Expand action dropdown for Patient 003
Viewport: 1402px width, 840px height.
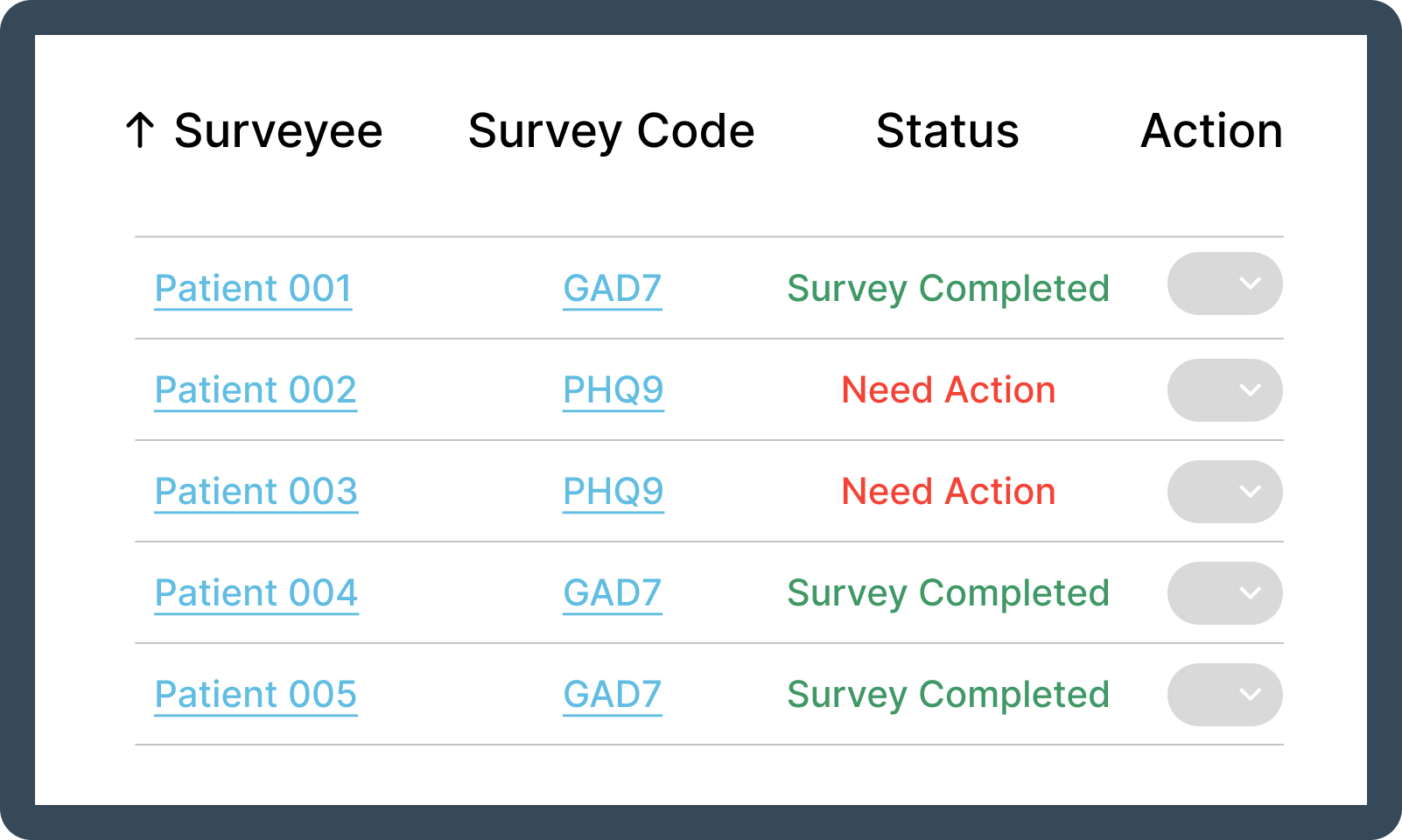tap(1224, 492)
